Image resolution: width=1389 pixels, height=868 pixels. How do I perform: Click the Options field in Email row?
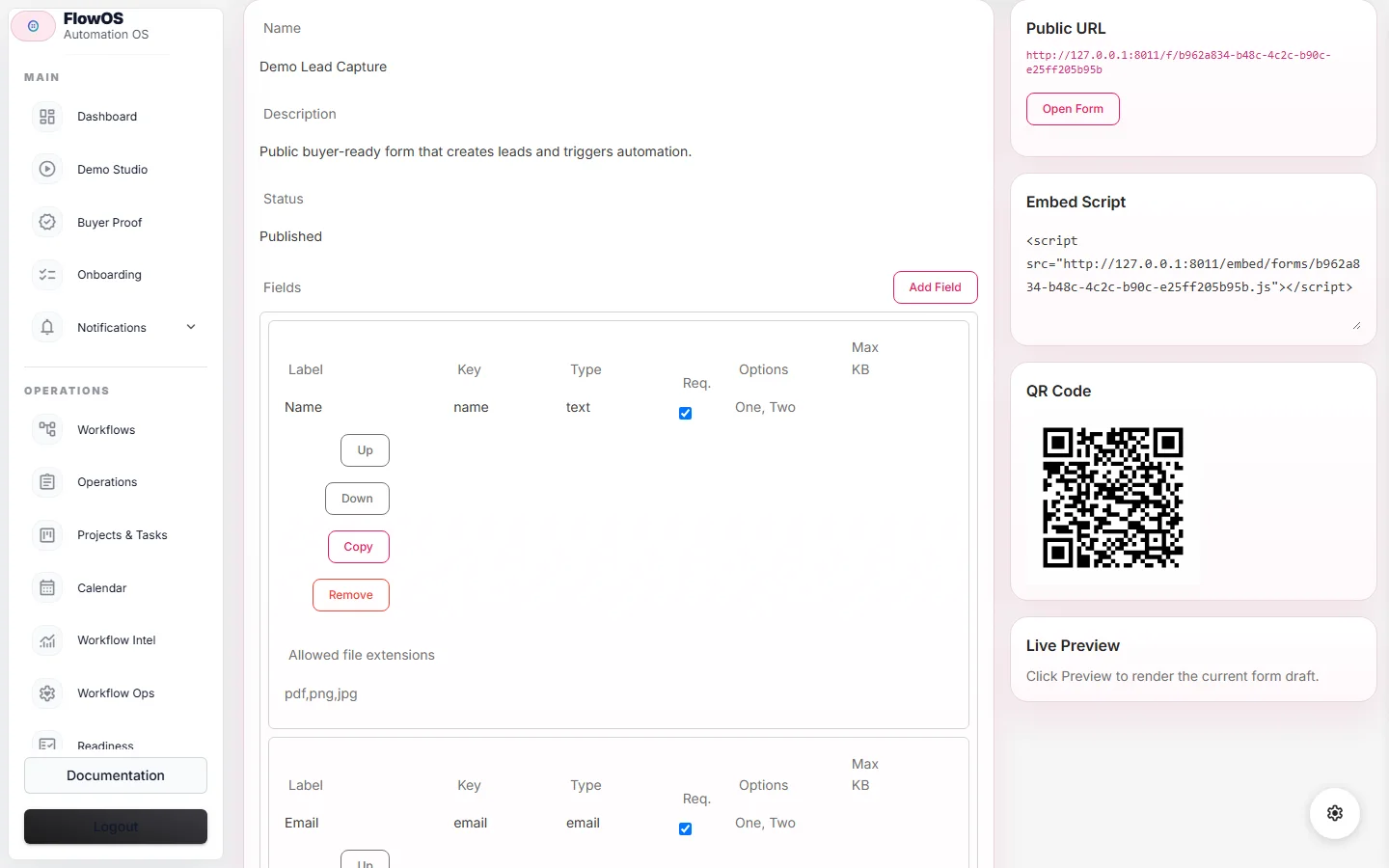point(783,823)
